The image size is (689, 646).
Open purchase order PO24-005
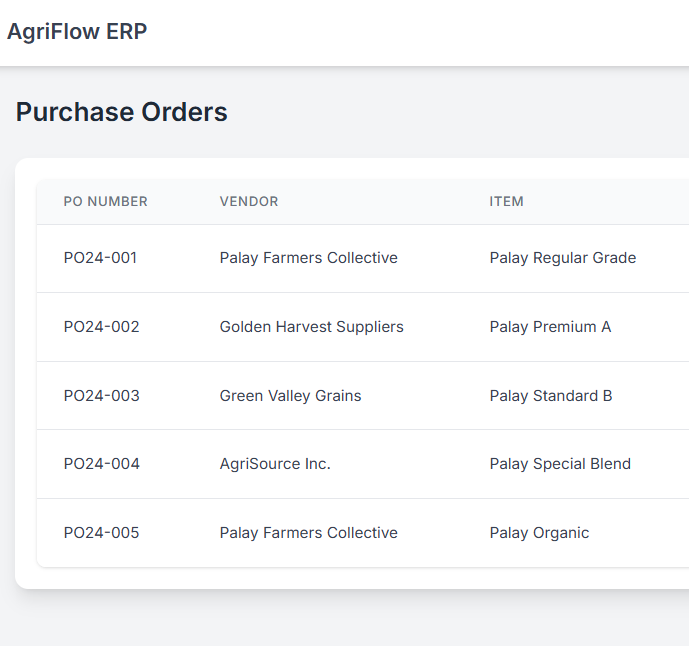101,533
